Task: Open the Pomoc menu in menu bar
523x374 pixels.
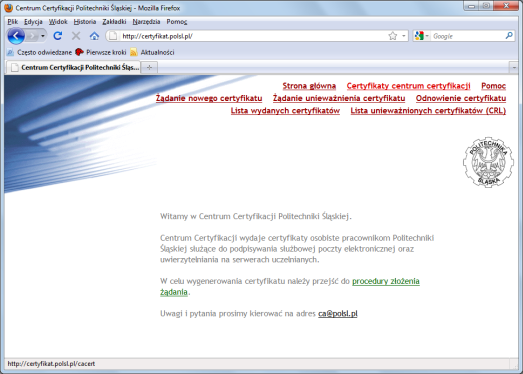Action: pyautogui.click(x=177, y=22)
